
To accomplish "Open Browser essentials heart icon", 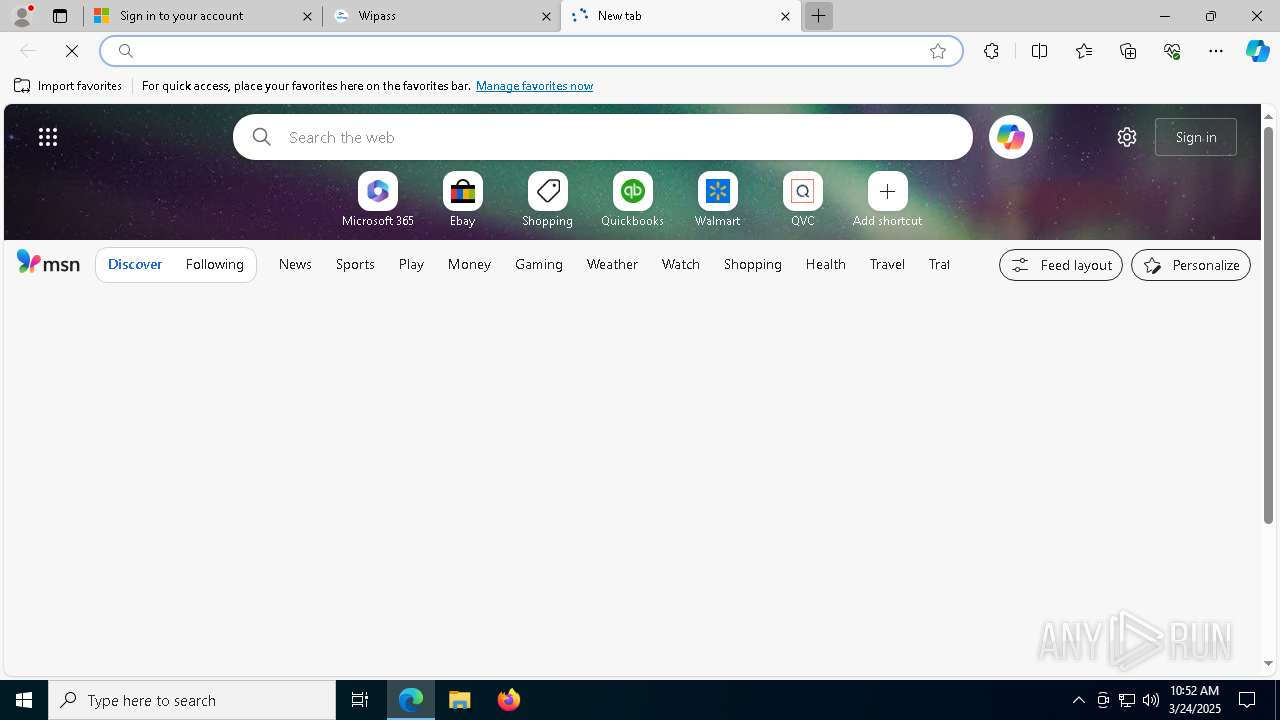I will (x=1172, y=51).
